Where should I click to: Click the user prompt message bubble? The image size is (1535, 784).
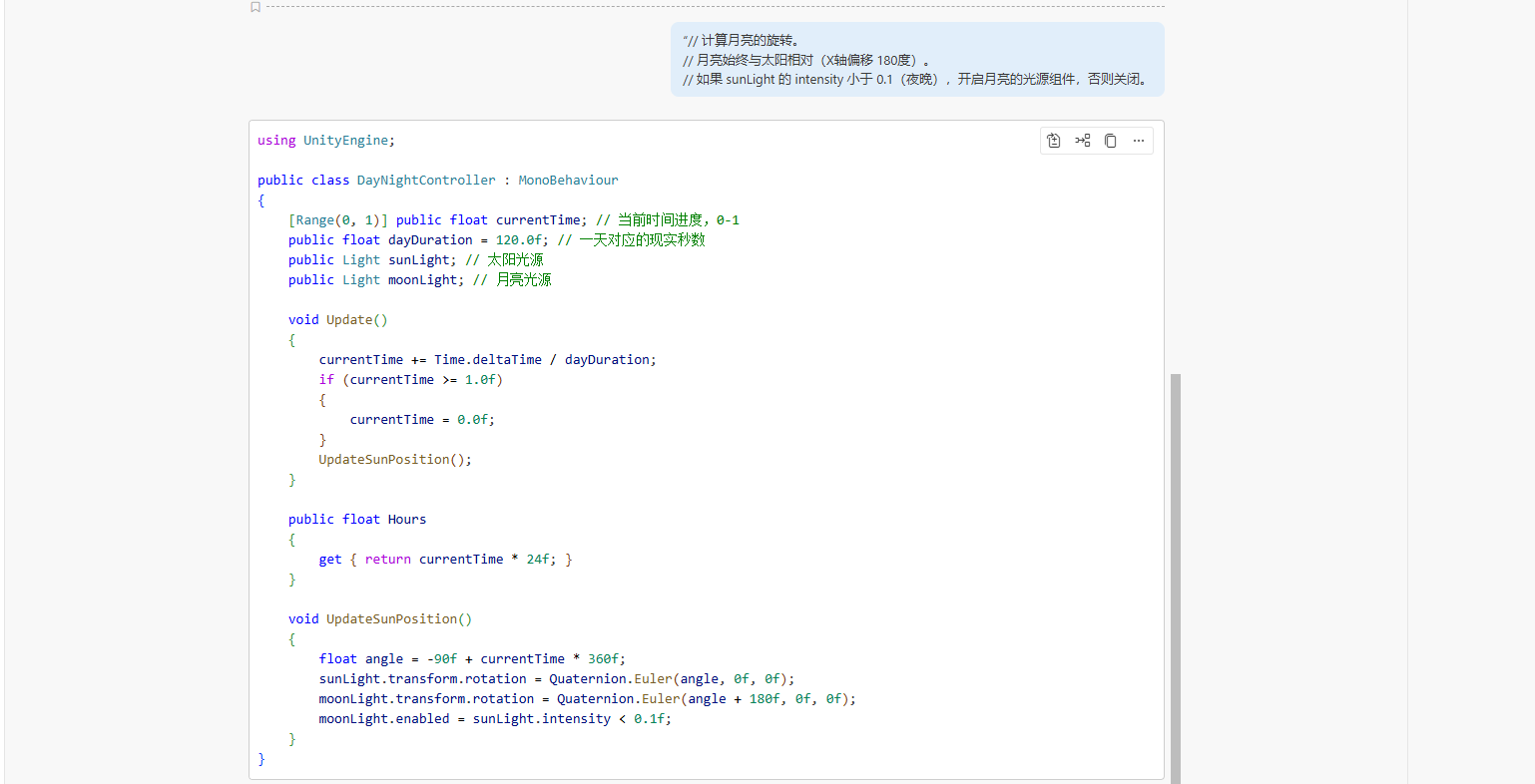[916, 60]
